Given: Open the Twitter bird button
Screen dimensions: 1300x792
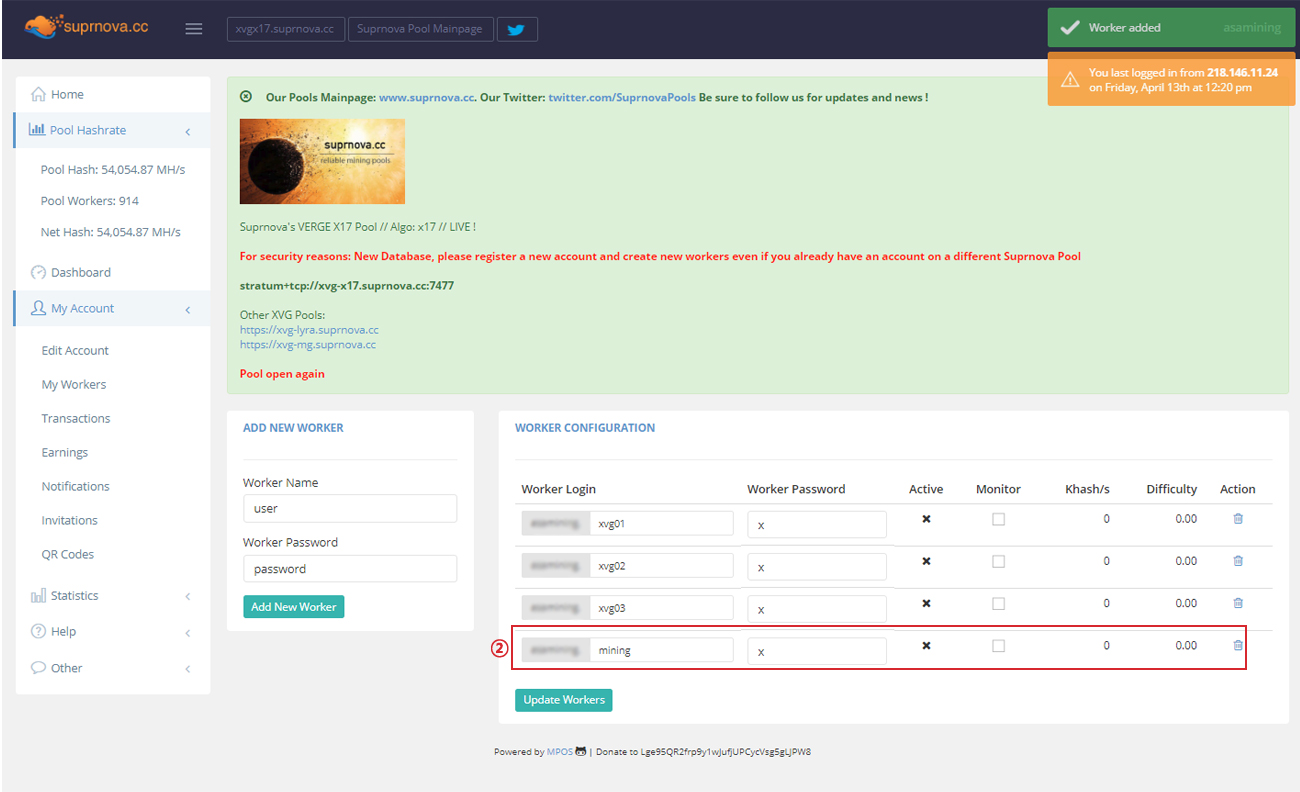Looking at the screenshot, I should coord(516,29).
